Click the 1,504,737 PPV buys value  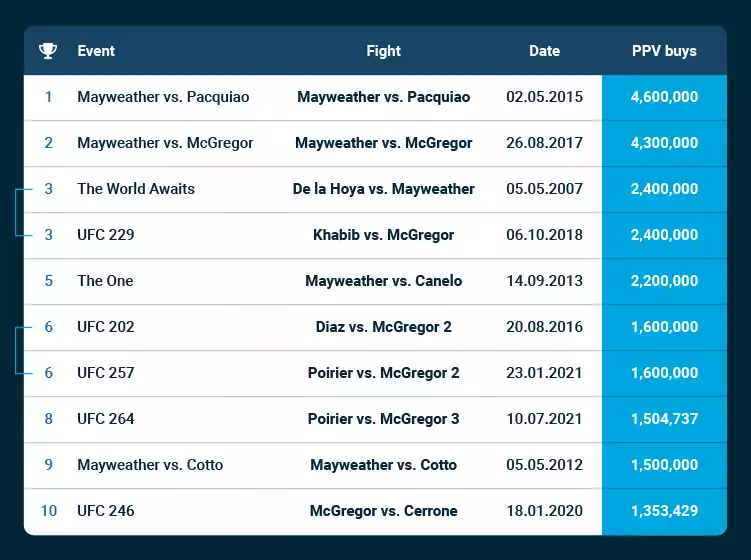click(x=664, y=419)
